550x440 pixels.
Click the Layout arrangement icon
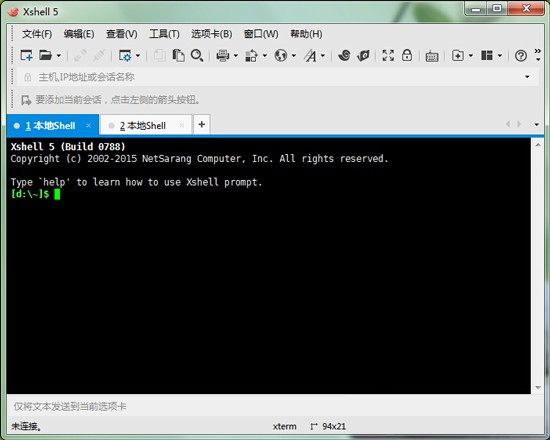(x=487, y=55)
